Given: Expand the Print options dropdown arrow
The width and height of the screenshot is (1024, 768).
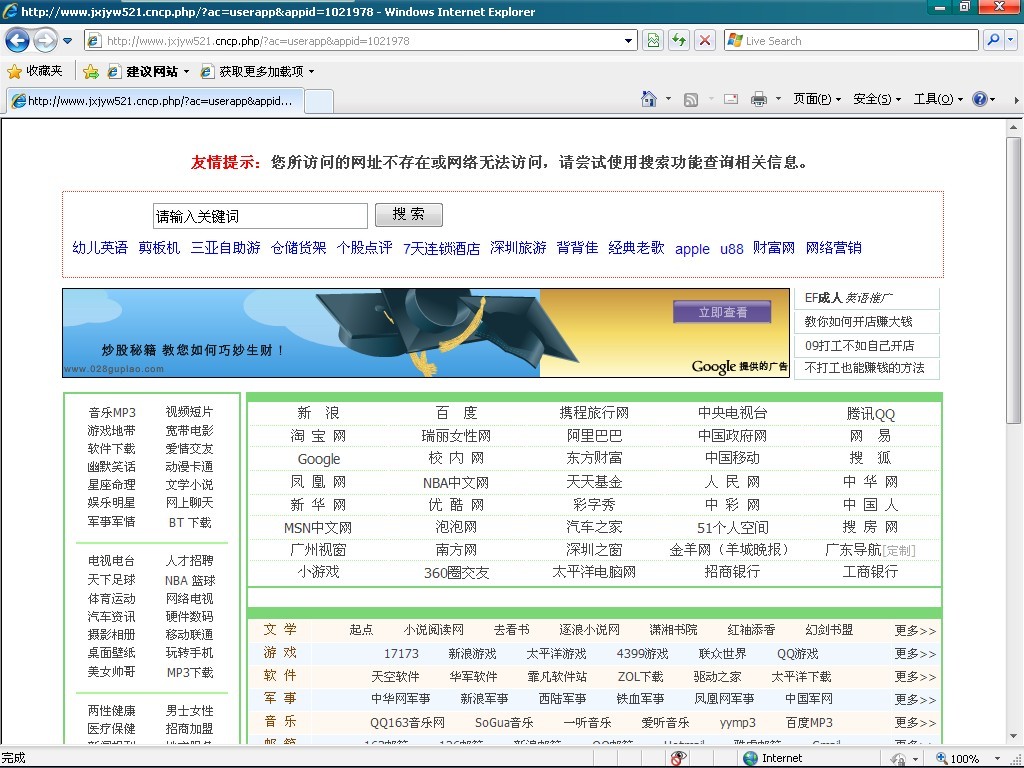Looking at the screenshot, I should 778,99.
